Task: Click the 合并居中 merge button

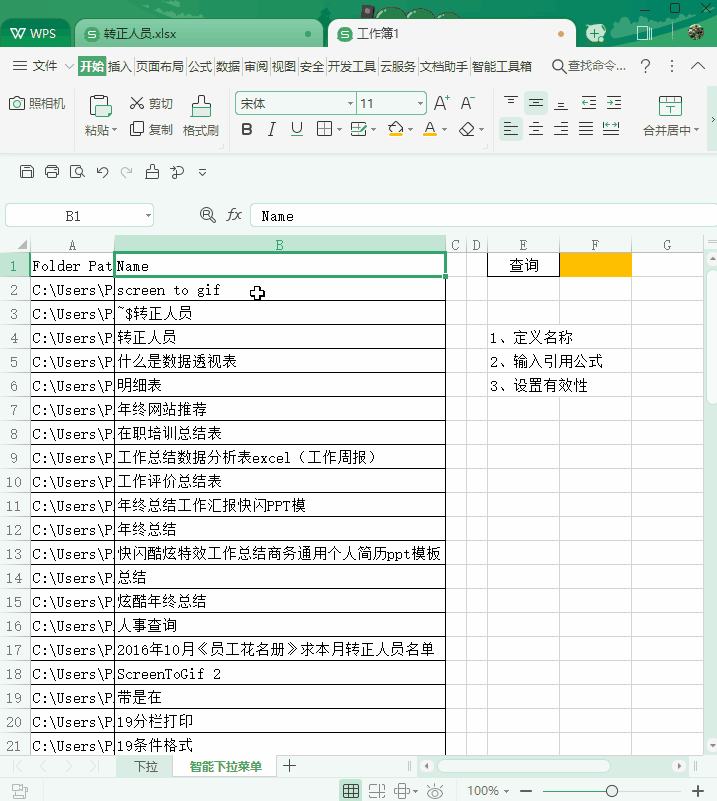Action: pos(670,116)
